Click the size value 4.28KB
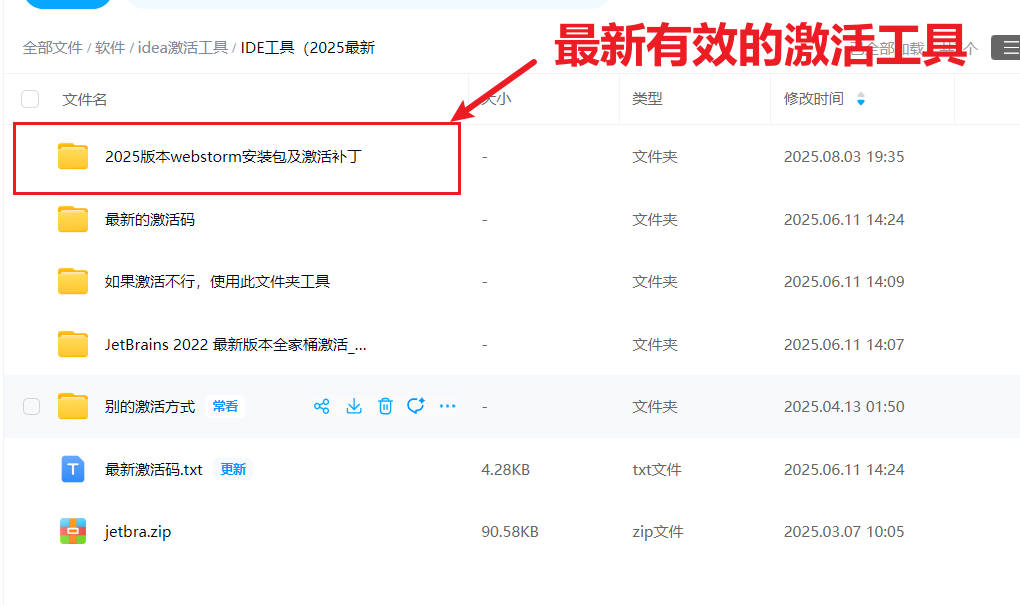Image resolution: width=1020 pixels, height=605 pixels. point(505,470)
